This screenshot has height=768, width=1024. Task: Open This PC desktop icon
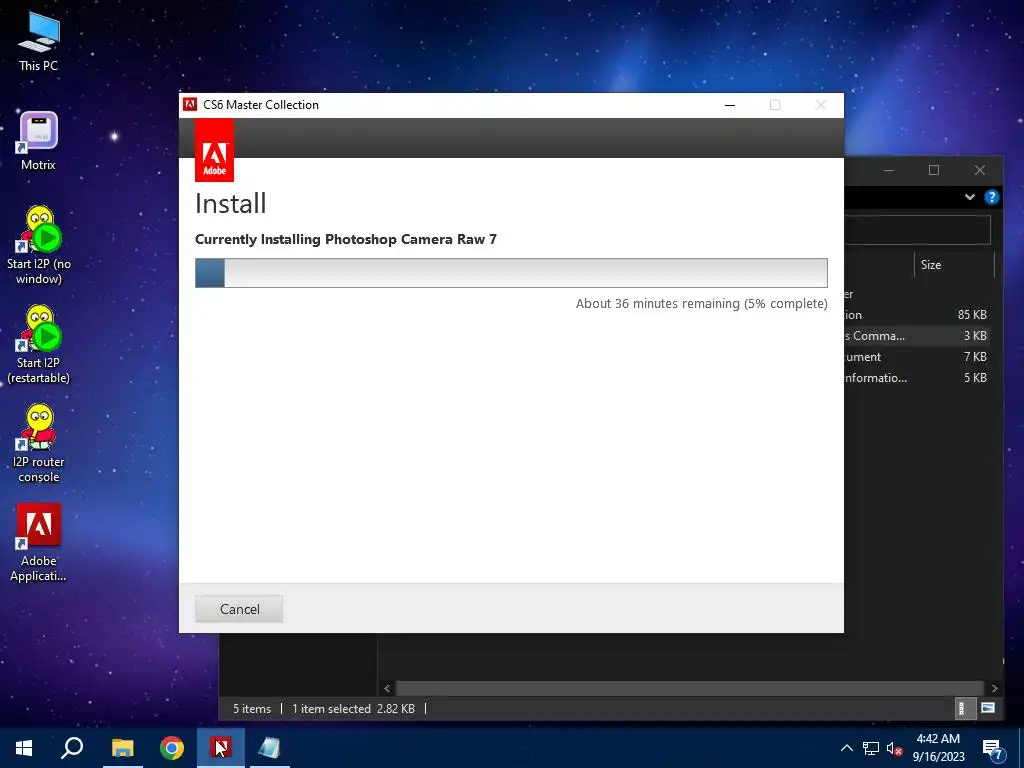39,41
